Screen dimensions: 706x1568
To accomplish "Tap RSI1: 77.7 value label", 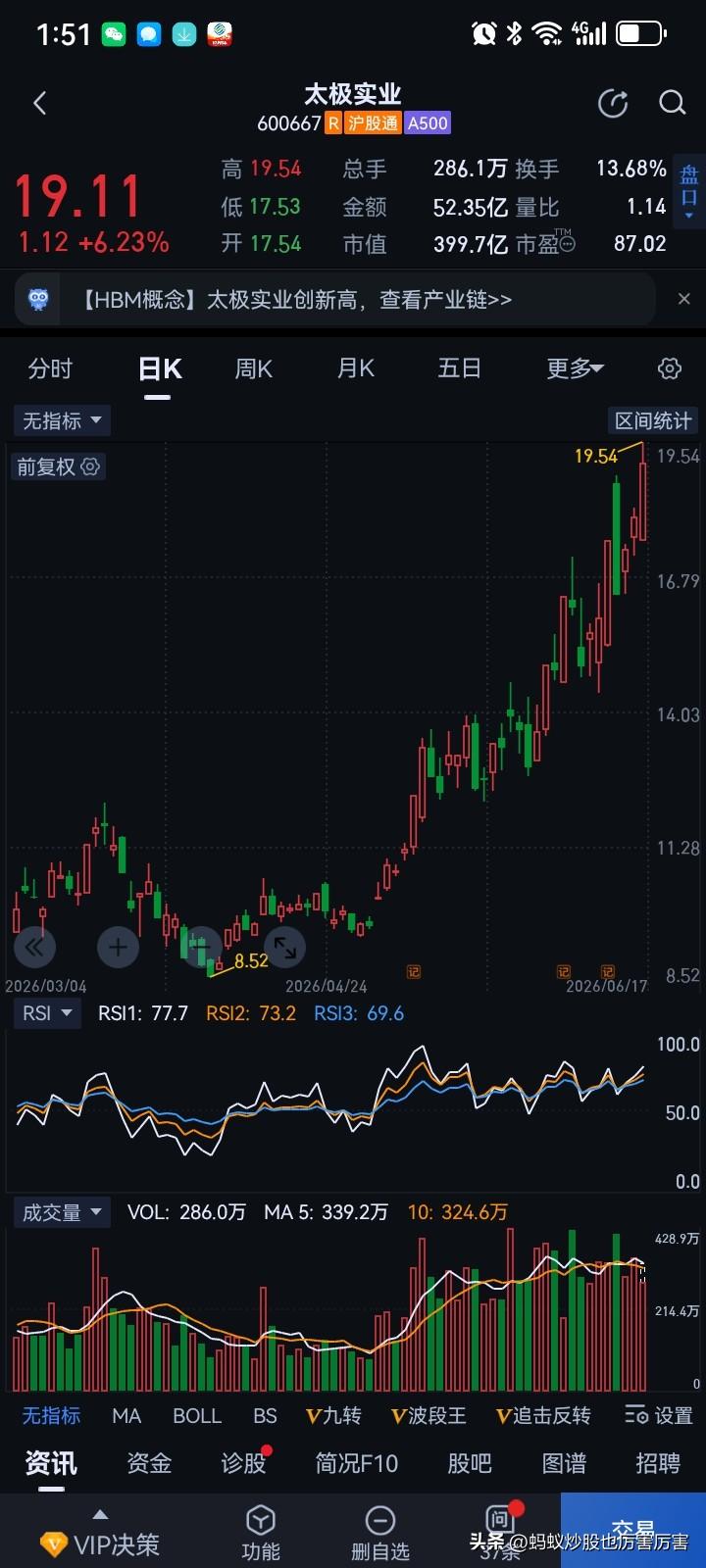I will (143, 1013).
